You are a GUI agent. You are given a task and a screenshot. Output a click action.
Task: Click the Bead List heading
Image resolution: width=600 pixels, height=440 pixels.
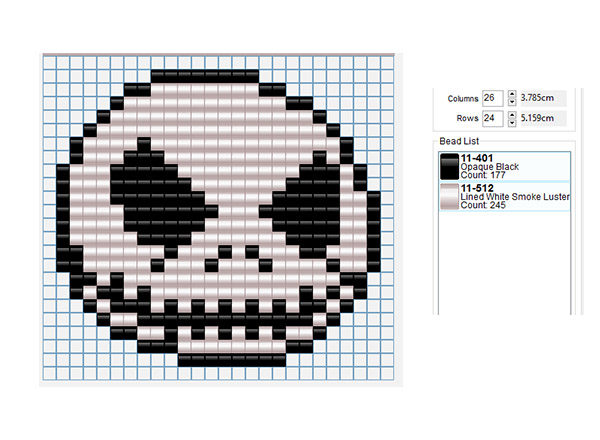(459, 141)
